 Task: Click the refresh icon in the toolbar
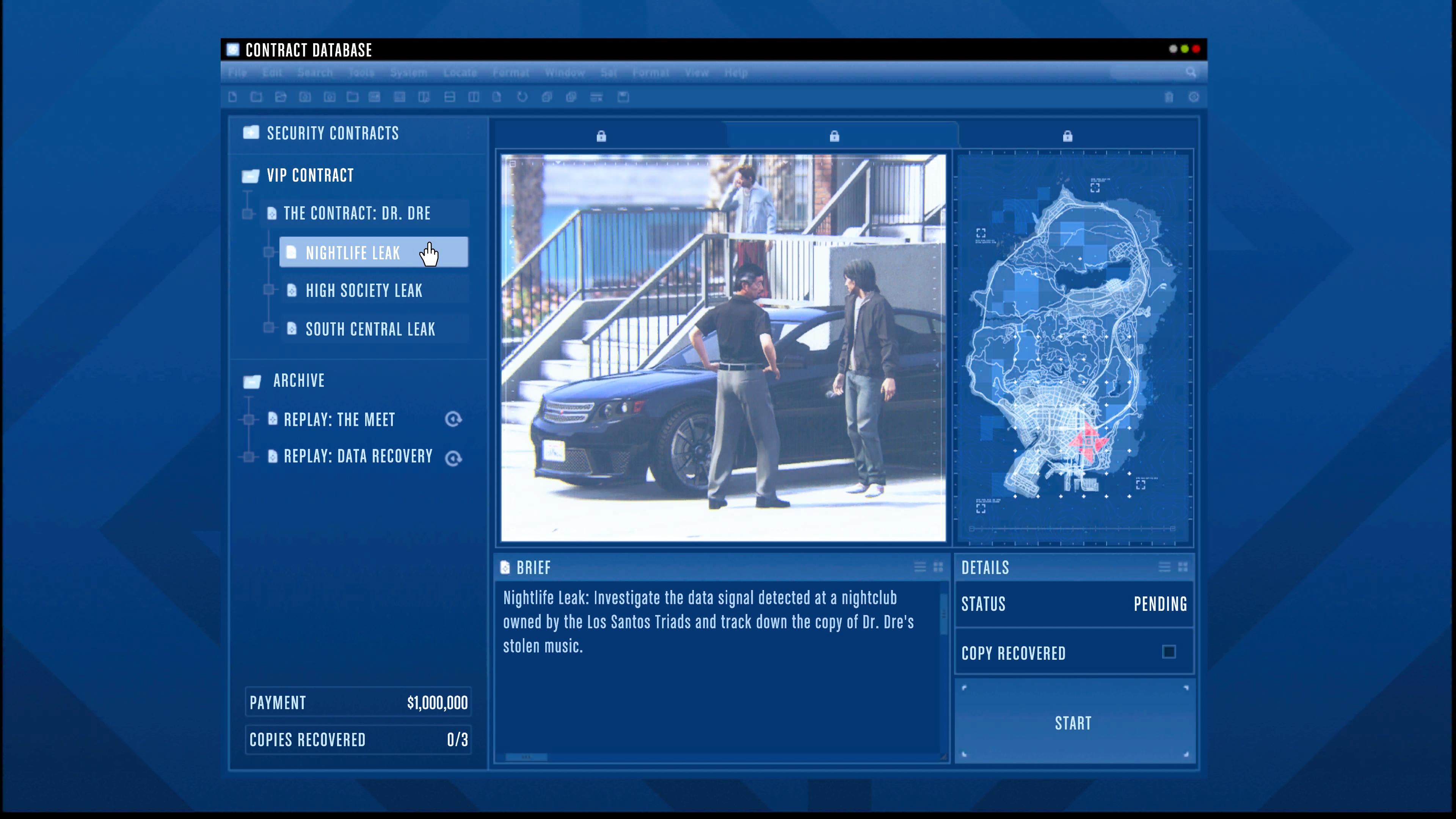coord(522,97)
